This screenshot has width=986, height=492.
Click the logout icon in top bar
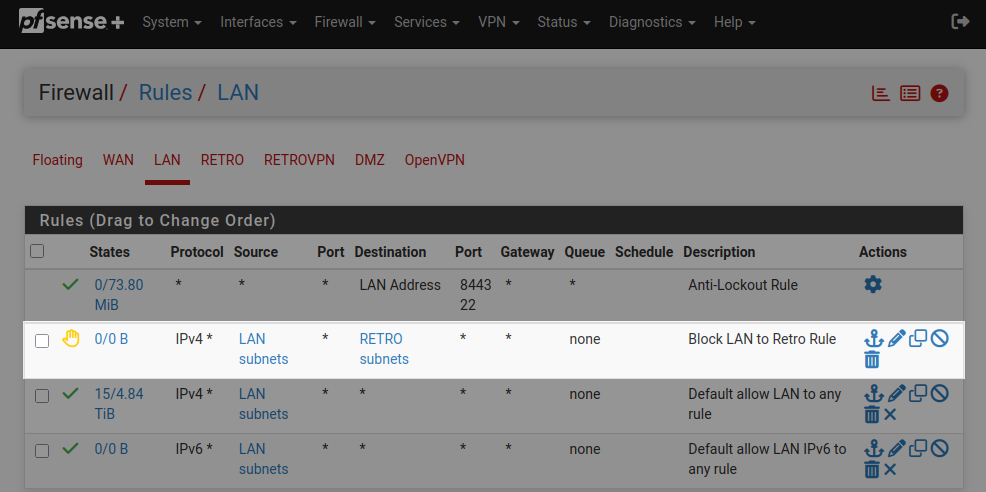coord(960,22)
